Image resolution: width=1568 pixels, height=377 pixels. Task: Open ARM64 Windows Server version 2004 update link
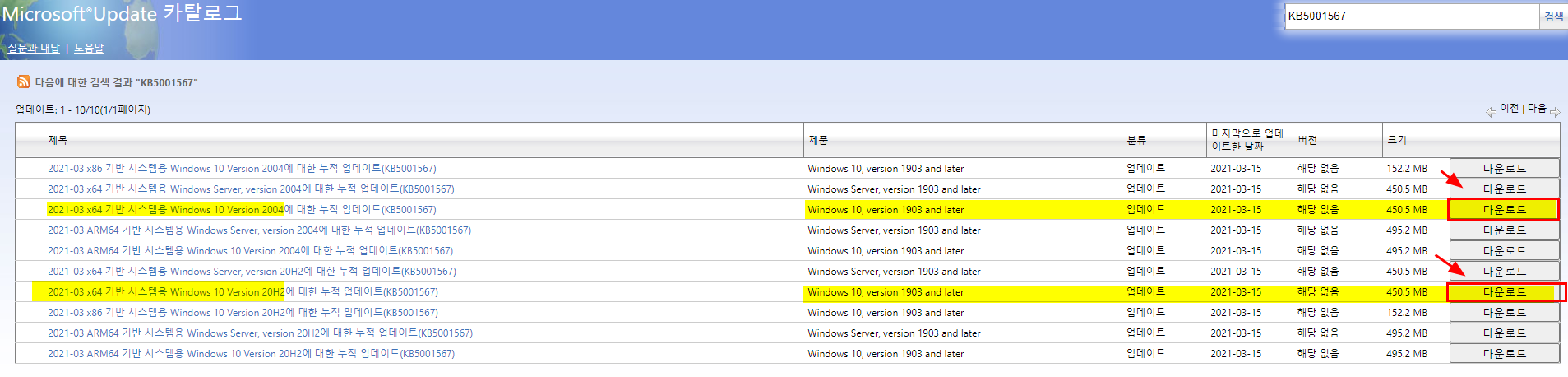(x=259, y=230)
